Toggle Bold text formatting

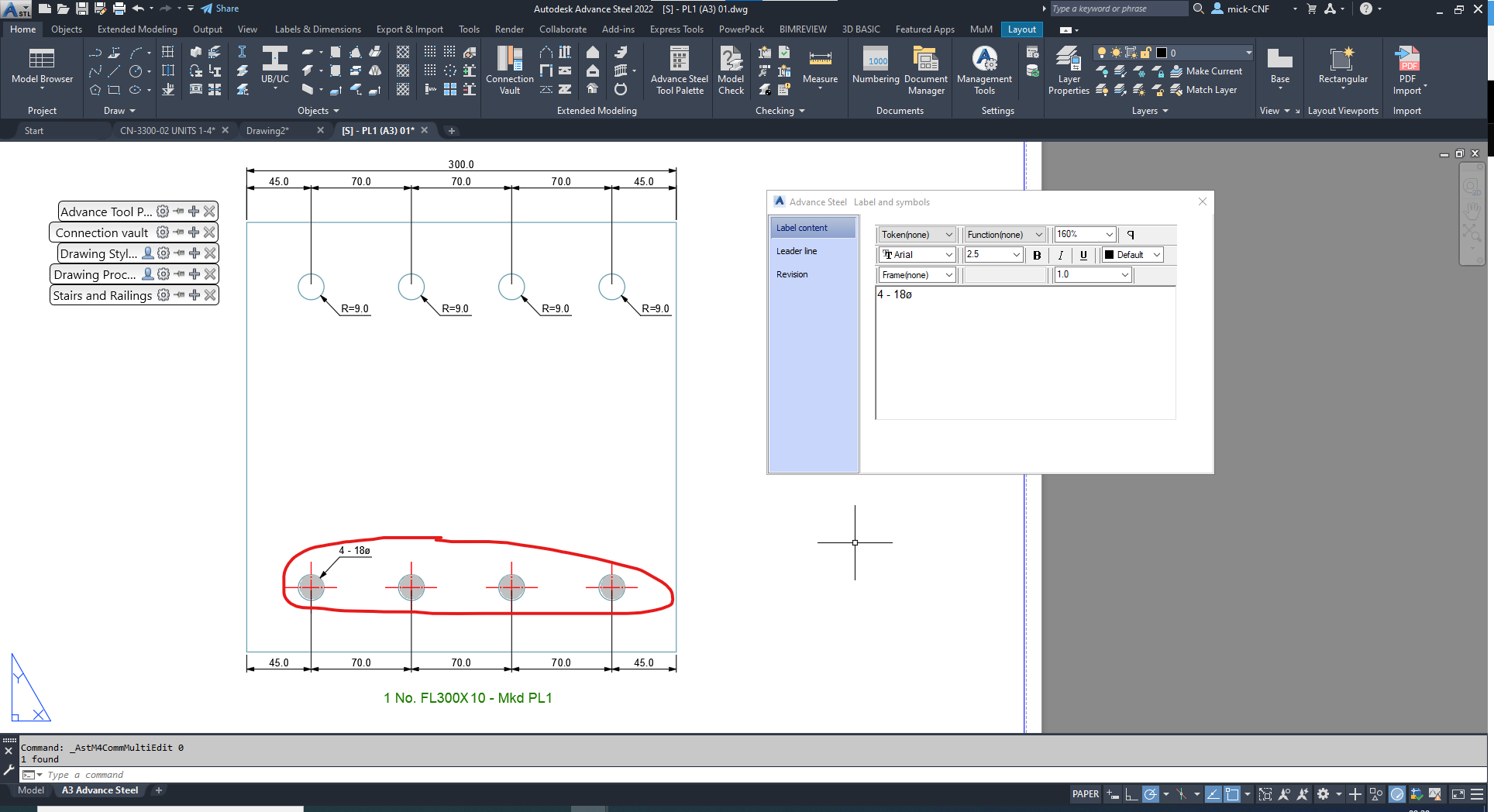point(1037,255)
